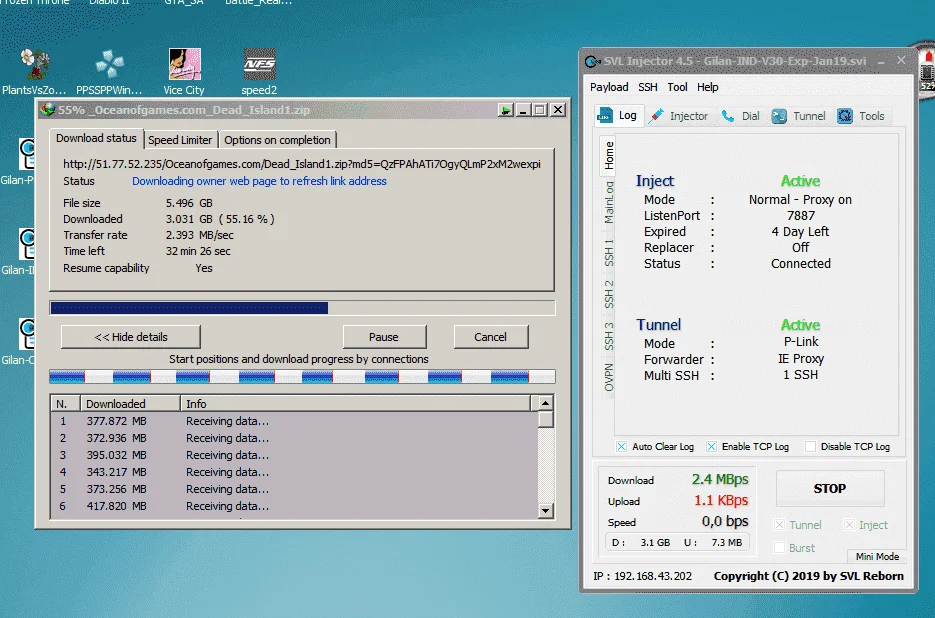
Task: Click the SVL Injector key icon in title bar
Action: [592, 61]
